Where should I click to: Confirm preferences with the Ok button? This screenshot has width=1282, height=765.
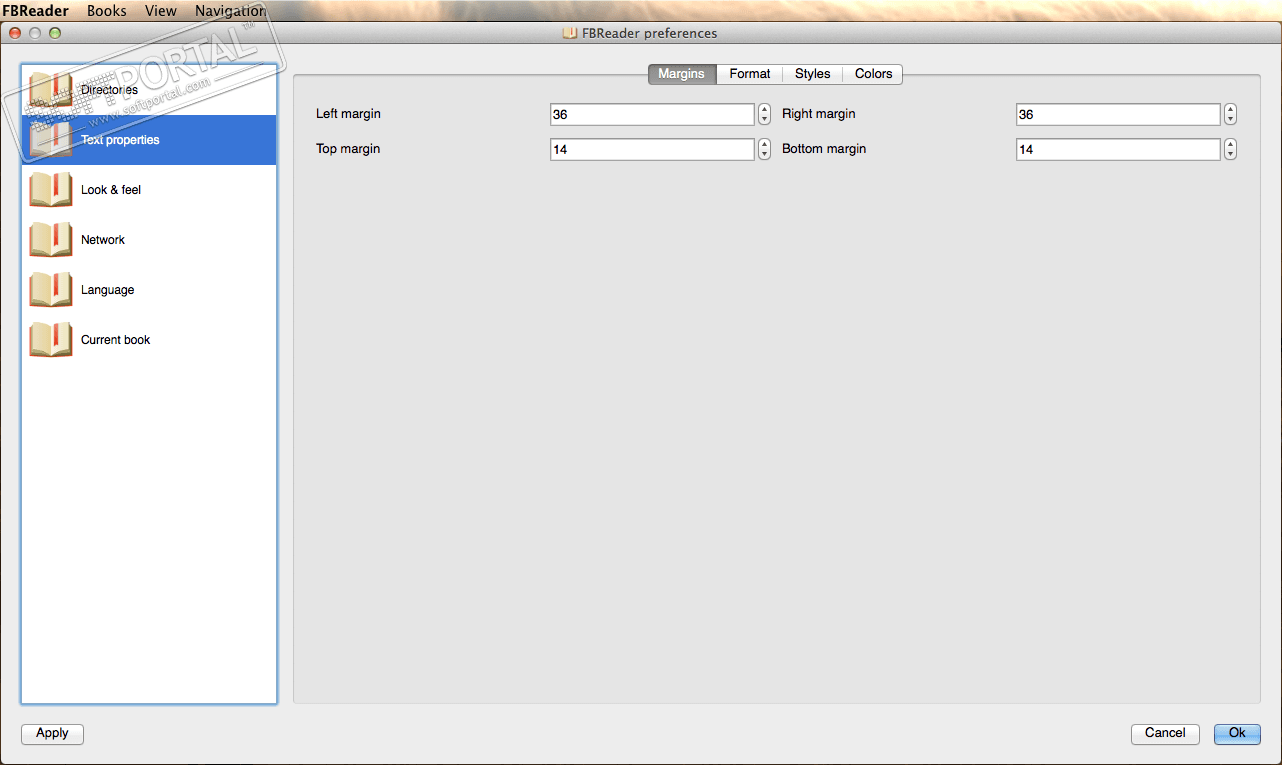tap(1237, 734)
